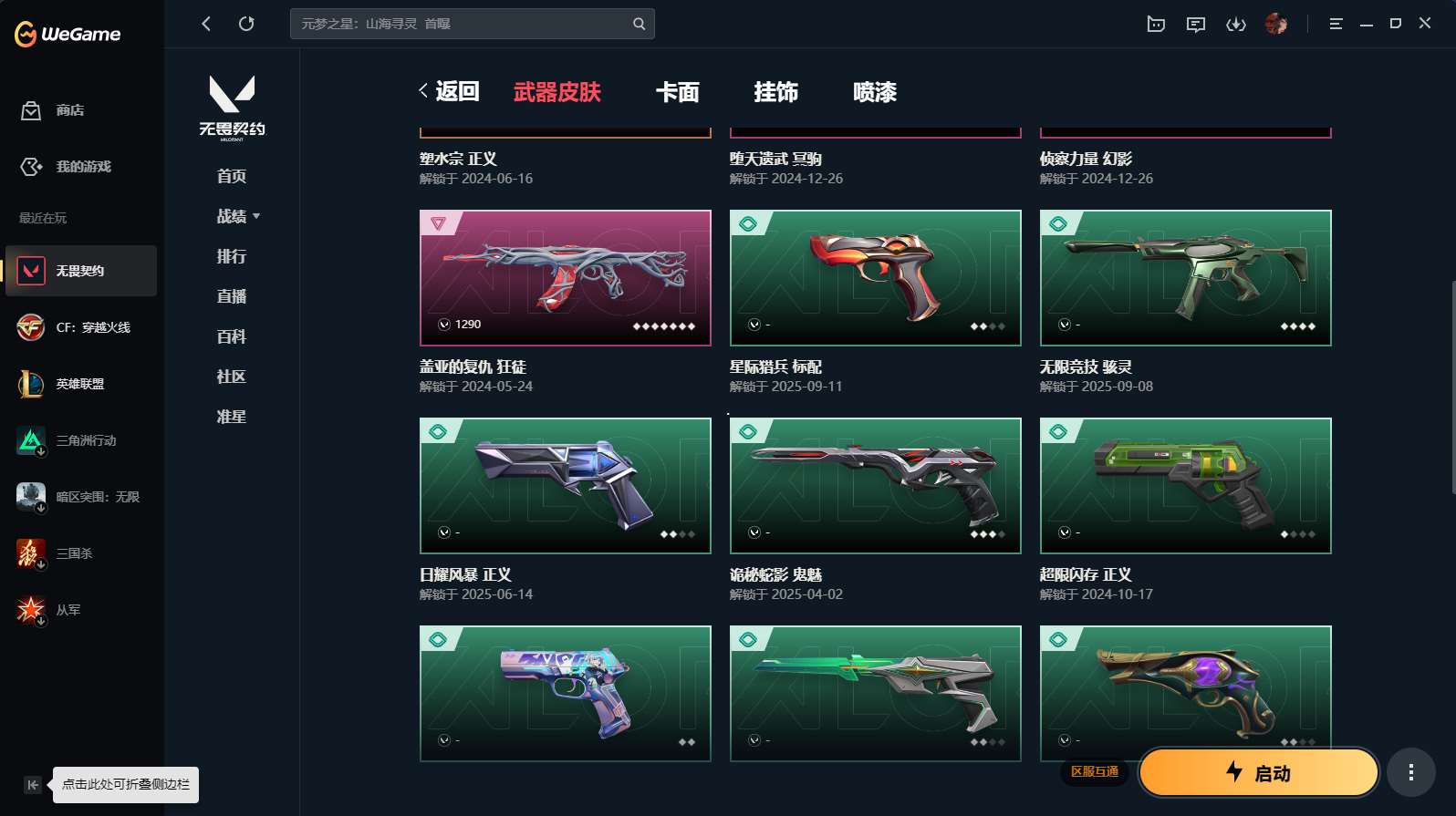Open the folder icon in title bar
The width and height of the screenshot is (1456, 816).
pyautogui.click(x=1156, y=25)
